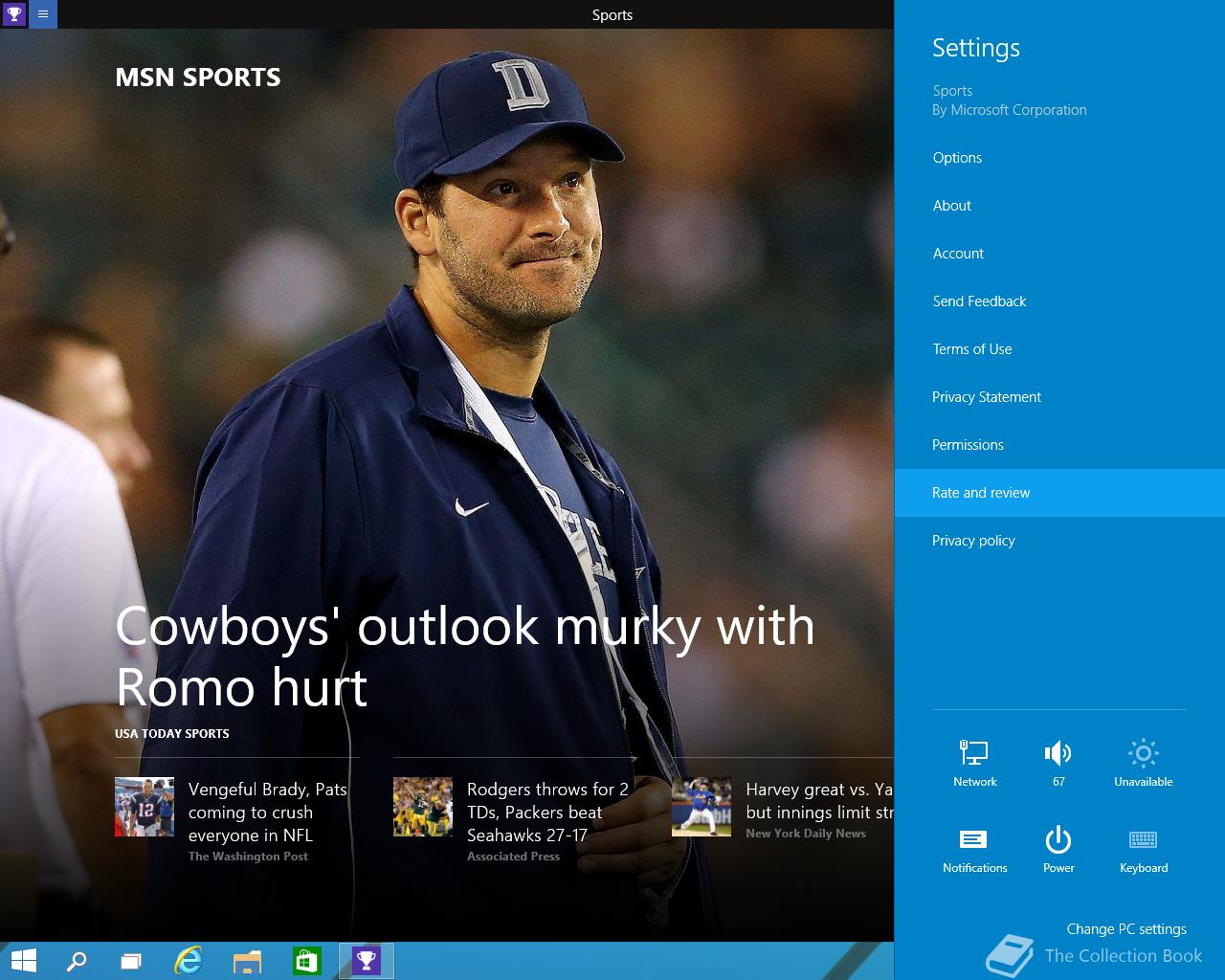The width and height of the screenshot is (1225, 980).
Task: Open Windows Store from taskbar
Action: point(306,961)
